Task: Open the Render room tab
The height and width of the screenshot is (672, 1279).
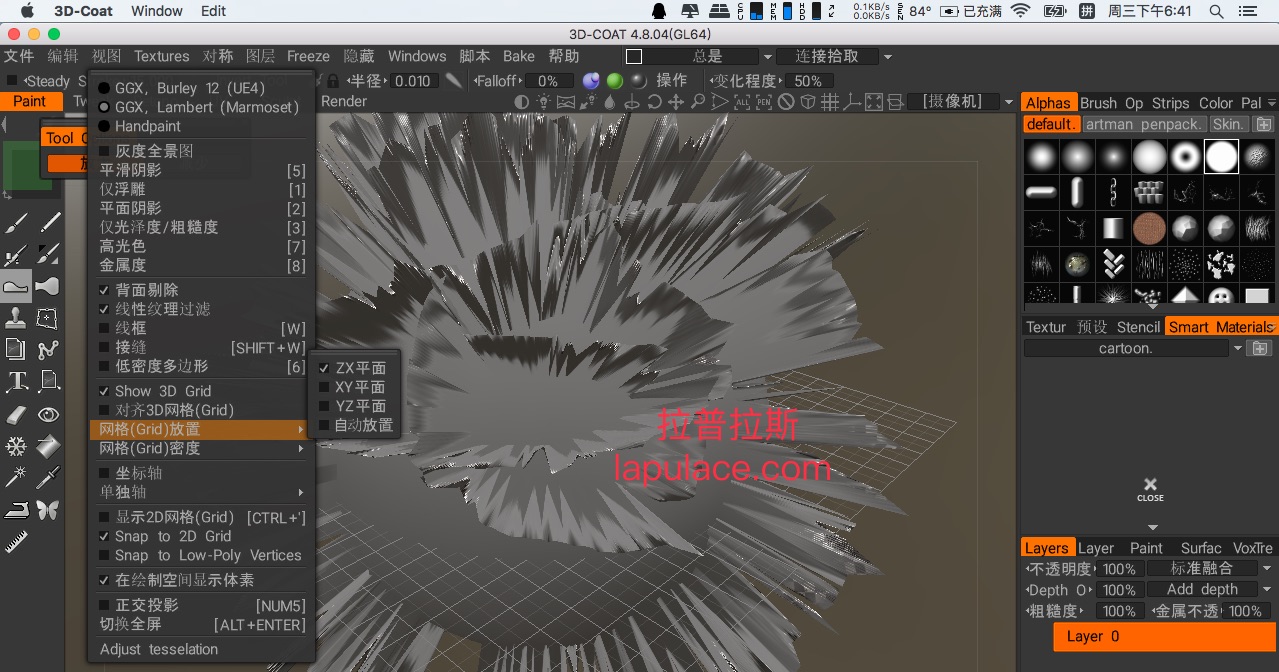Action: click(x=344, y=101)
